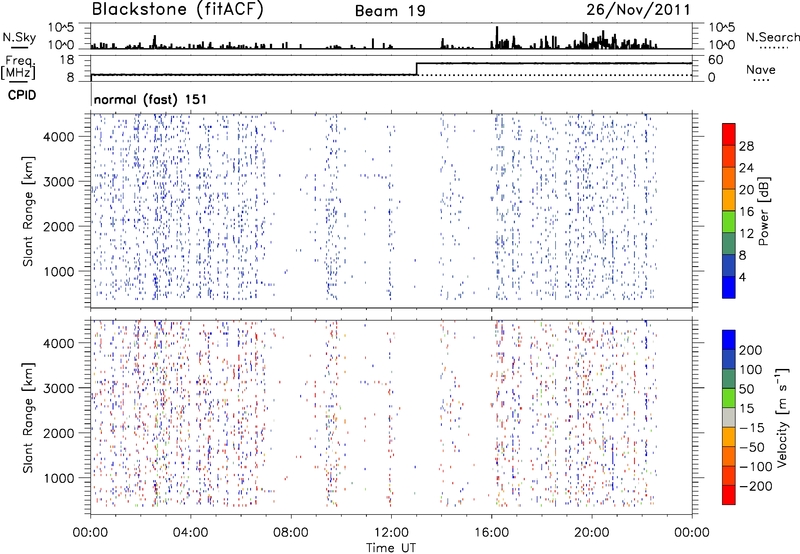800x554 pixels.
Task: Click the '20:00' time tick label
Action: [591, 533]
